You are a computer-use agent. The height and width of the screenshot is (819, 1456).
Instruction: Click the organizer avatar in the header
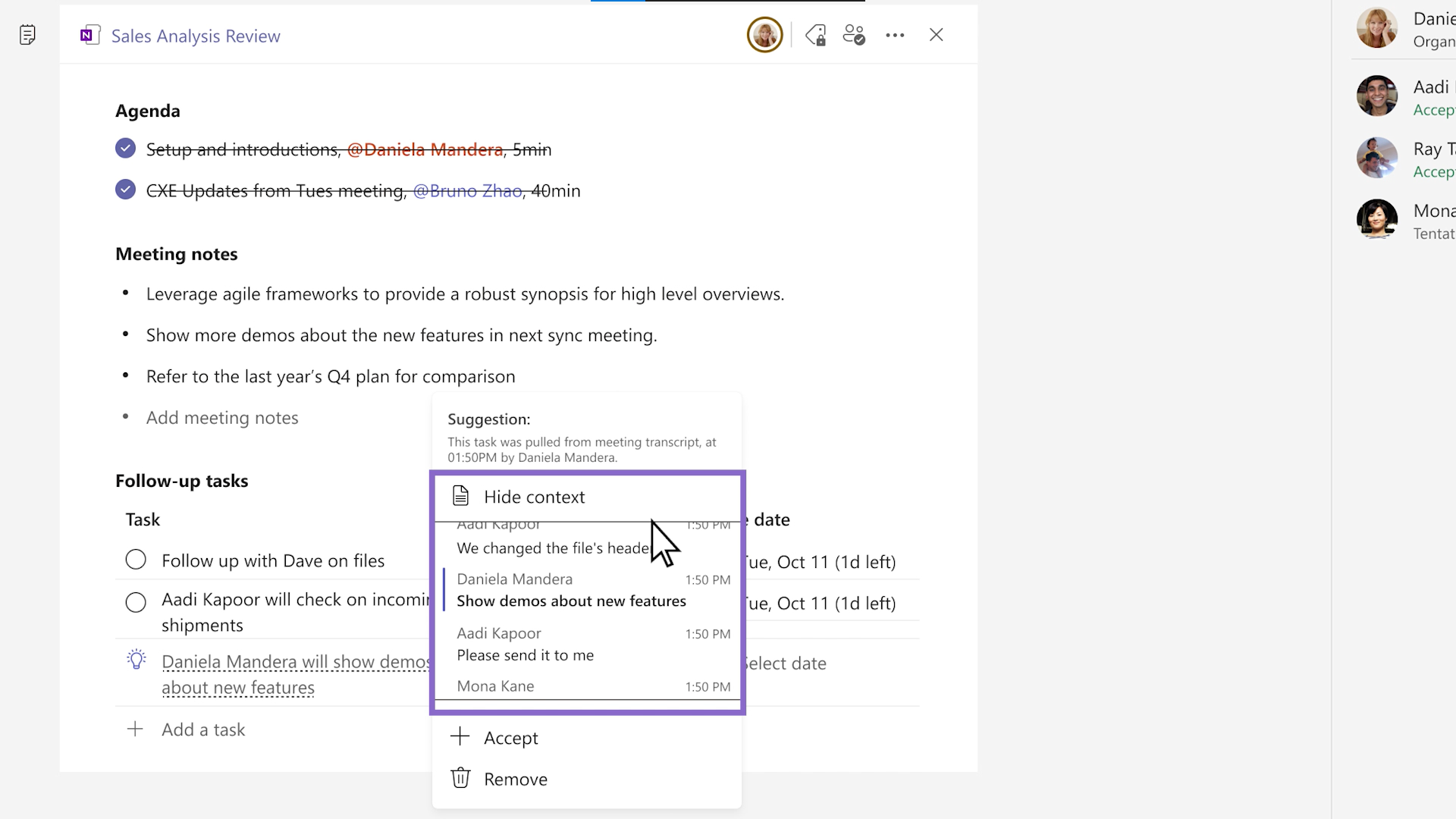(764, 35)
